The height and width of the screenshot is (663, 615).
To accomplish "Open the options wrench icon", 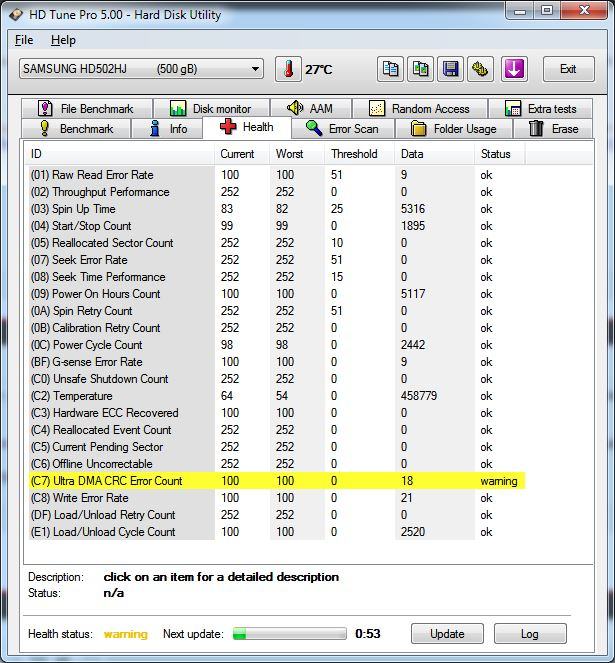I will coord(480,69).
